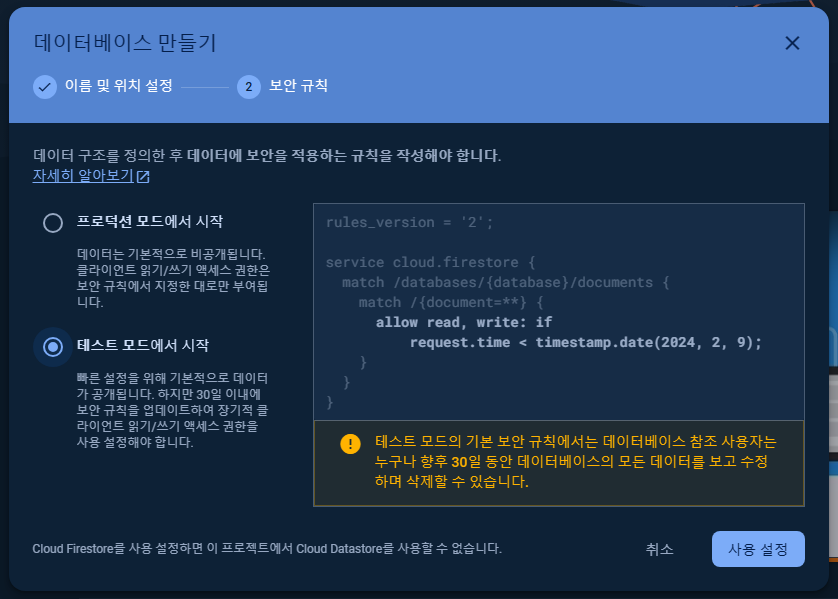Select the 보안 규칙 step label
The image size is (838, 599).
coord(298,85)
